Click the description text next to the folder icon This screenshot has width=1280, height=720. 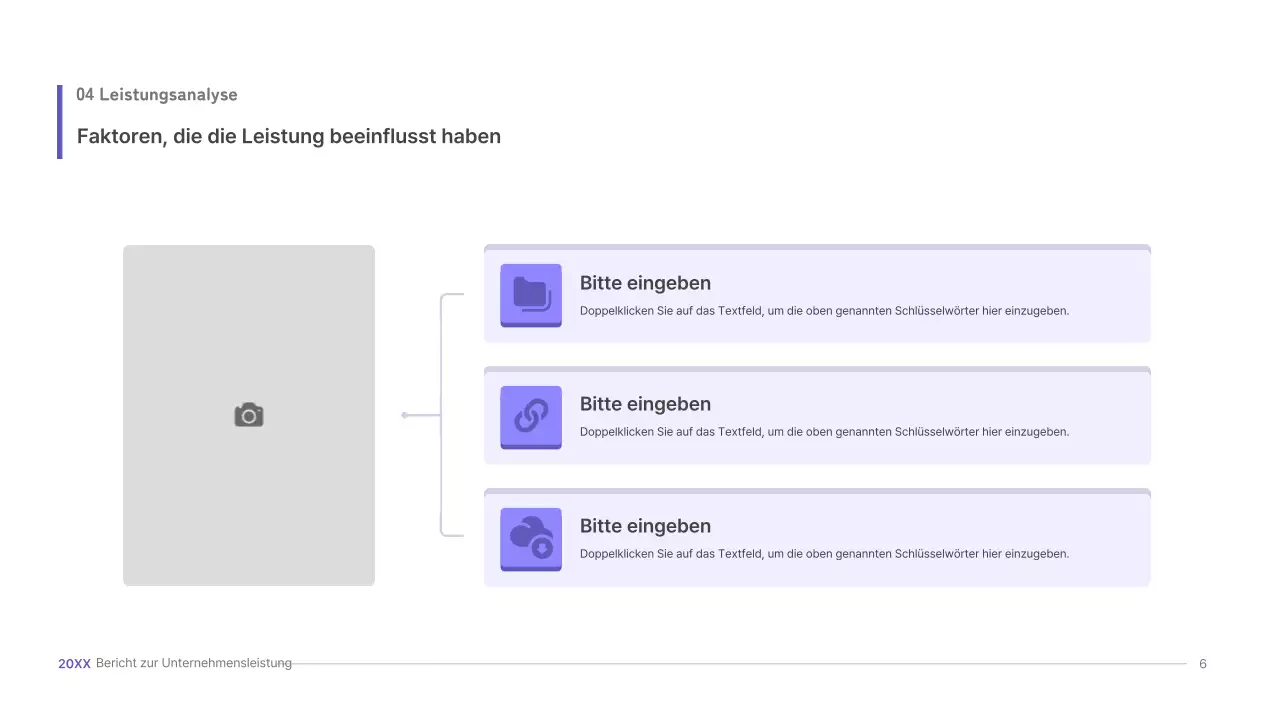click(824, 311)
